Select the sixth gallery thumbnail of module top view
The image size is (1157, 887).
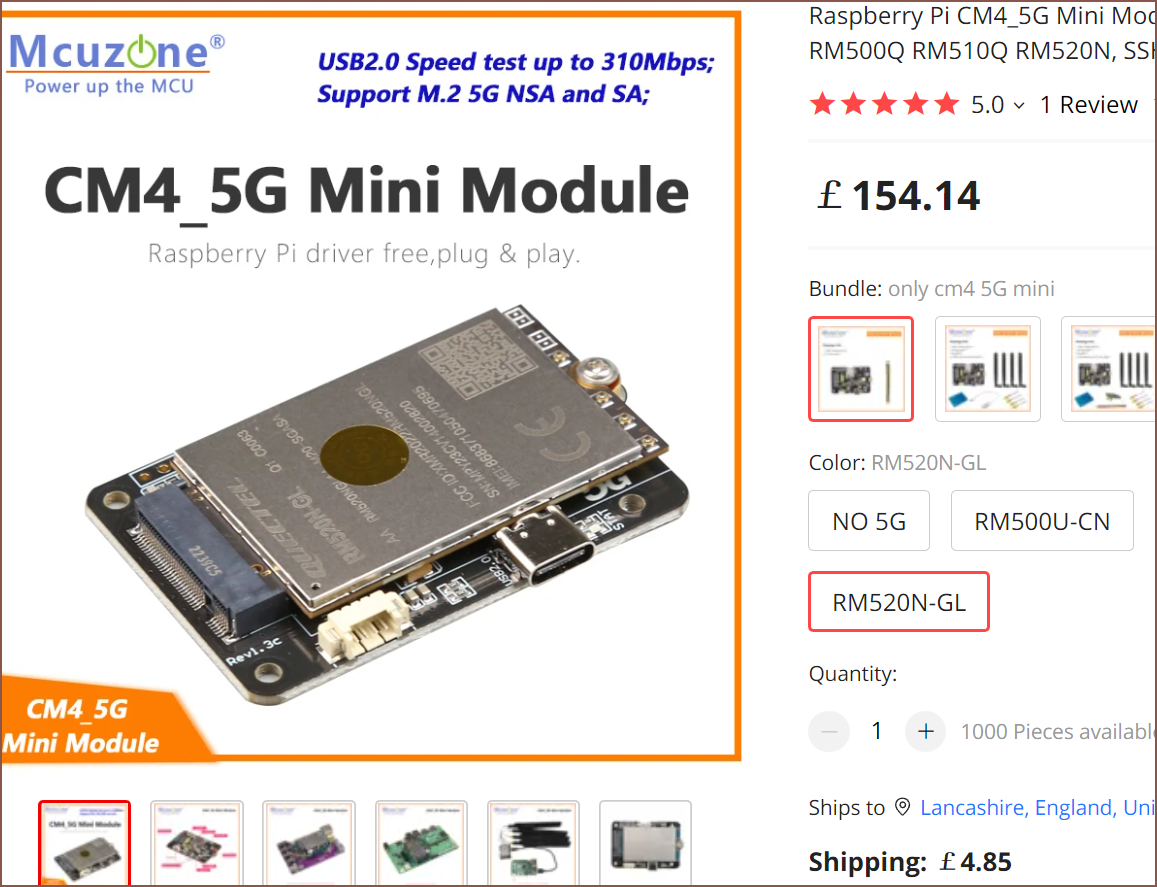(645, 843)
